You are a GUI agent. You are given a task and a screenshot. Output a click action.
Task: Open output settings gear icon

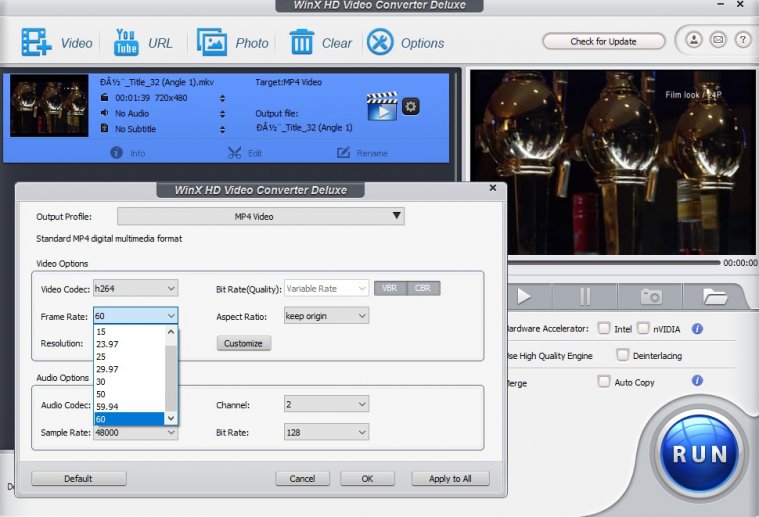tap(410, 107)
